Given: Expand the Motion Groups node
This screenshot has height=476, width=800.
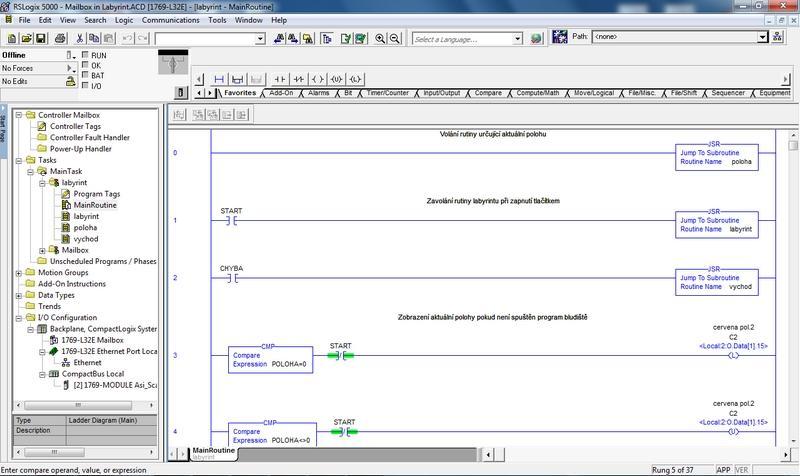Looking at the screenshot, I should pos(18,273).
